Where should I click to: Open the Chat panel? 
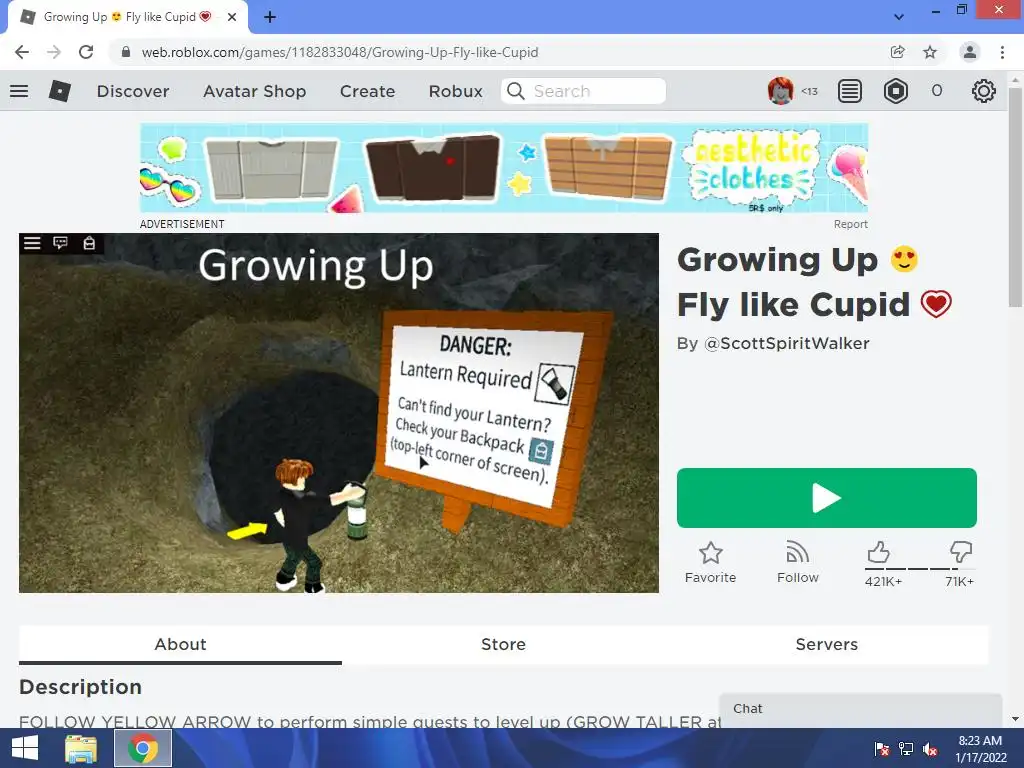(860, 709)
